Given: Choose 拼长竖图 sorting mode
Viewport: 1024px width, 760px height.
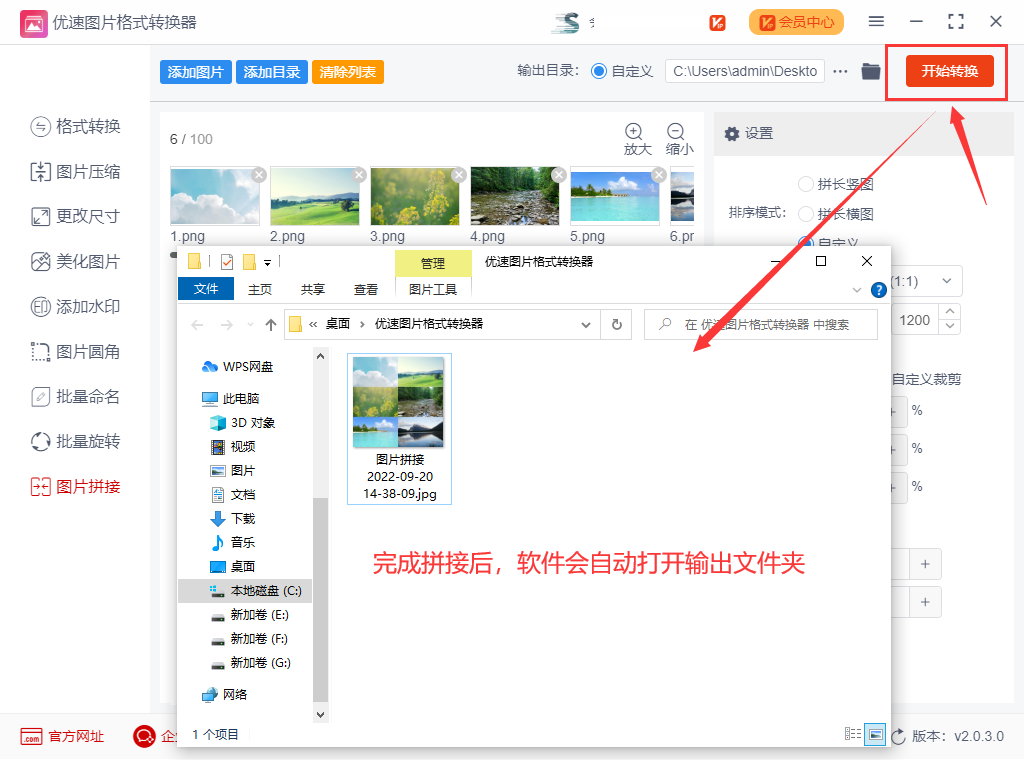Looking at the screenshot, I should (805, 184).
